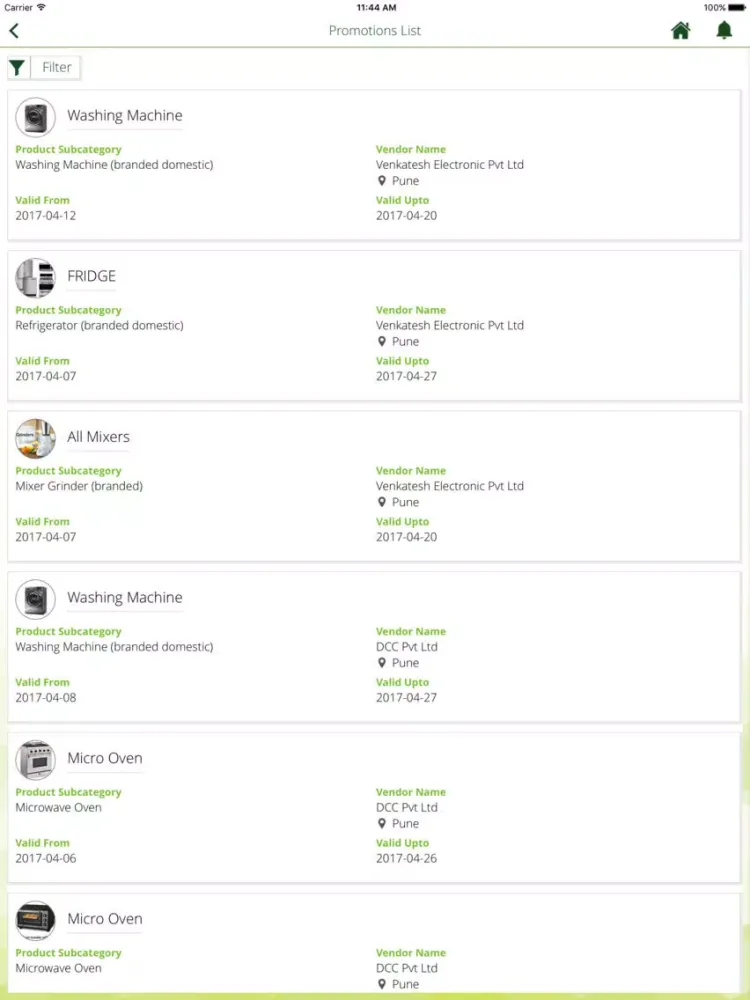
Task: Go to the home screen icon
Action: pos(681,31)
